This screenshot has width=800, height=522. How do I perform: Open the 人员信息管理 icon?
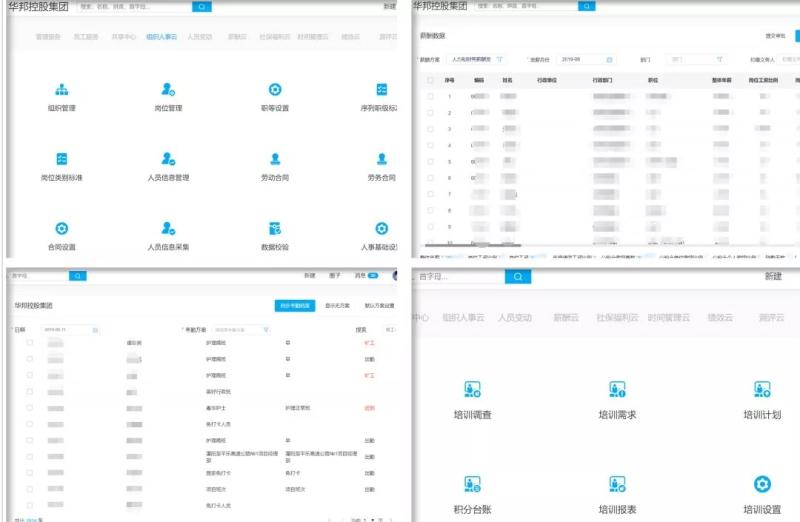point(168,159)
